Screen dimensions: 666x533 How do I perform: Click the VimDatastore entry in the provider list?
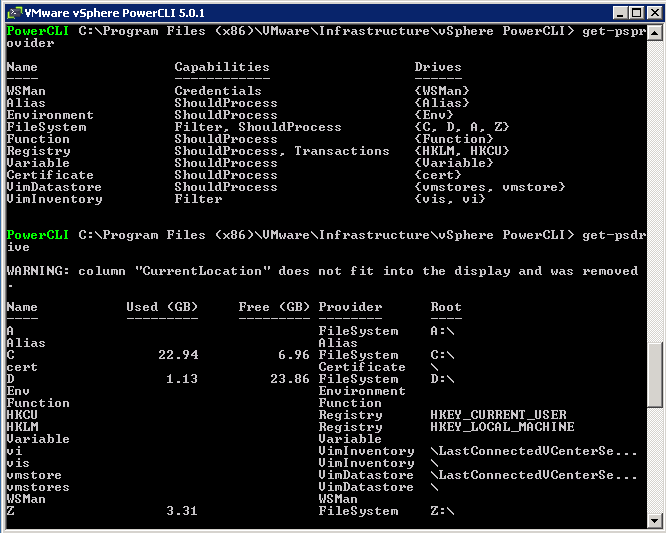pos(54,187)
